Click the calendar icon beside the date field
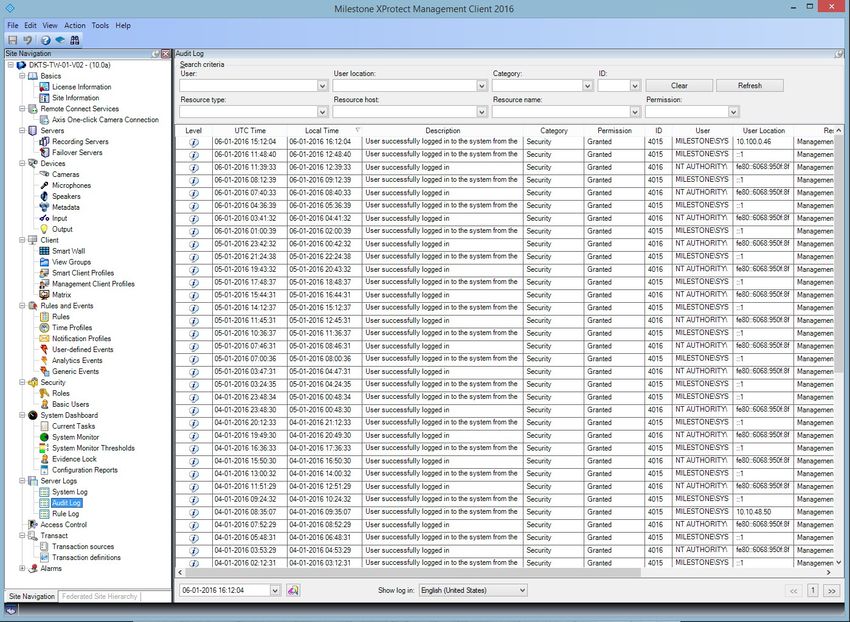The height and width of the screenshot is (622, 850). coord(293,590)
